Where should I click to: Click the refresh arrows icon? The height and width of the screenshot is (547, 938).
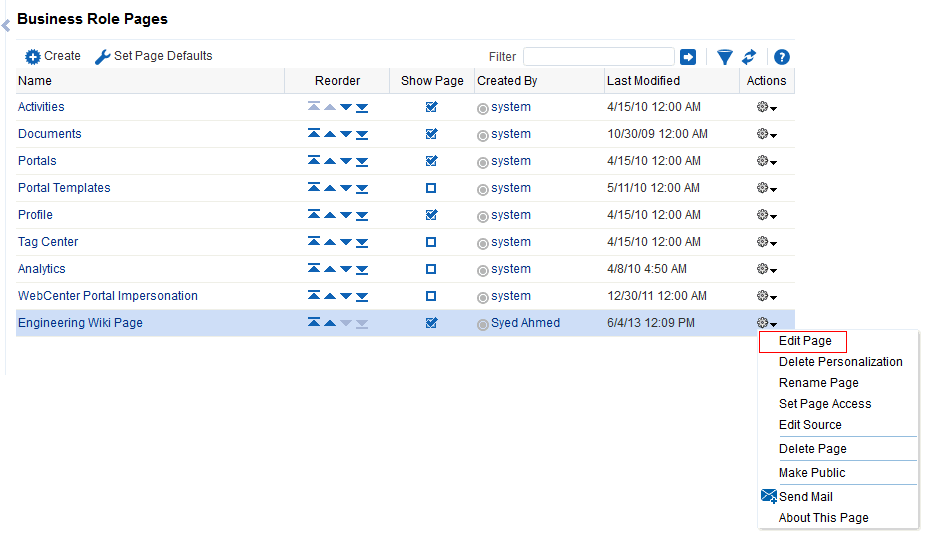tap(749, 57)
